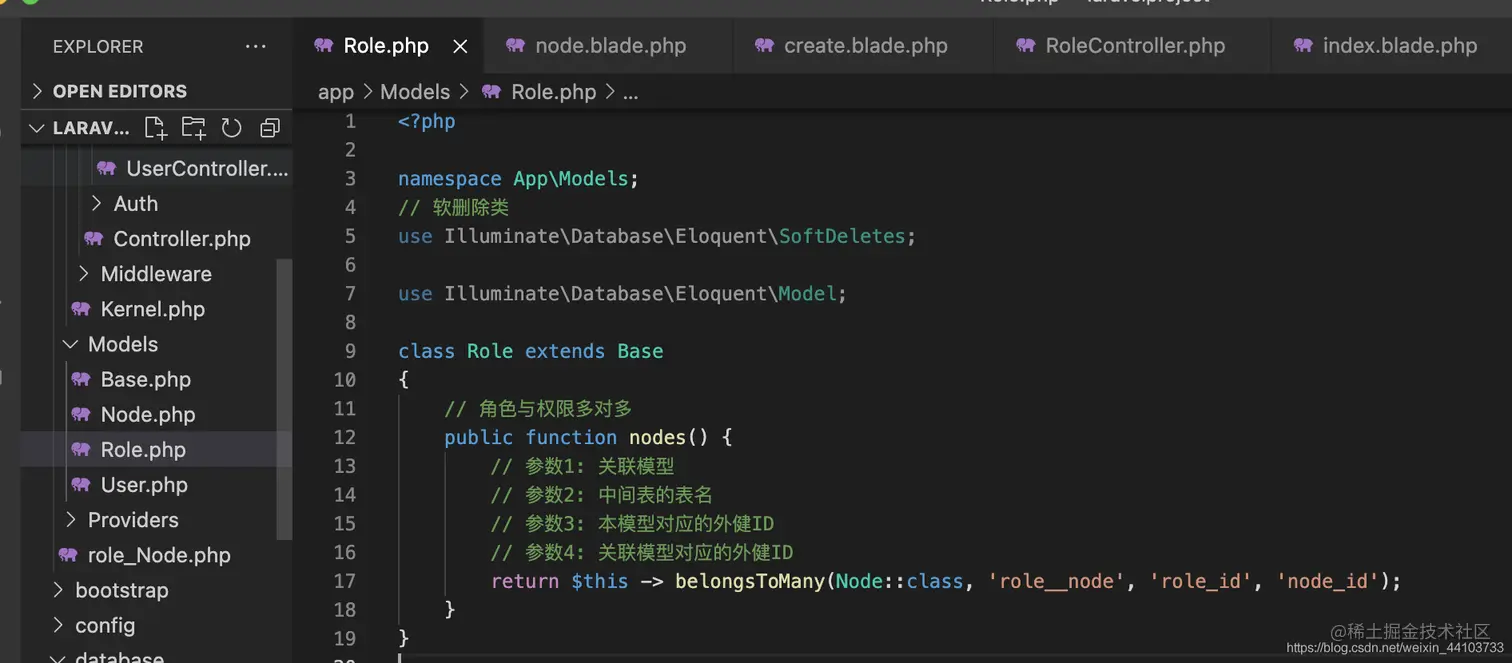Click the PHP icon beside Role.php breadcrumb

point(491,92)
